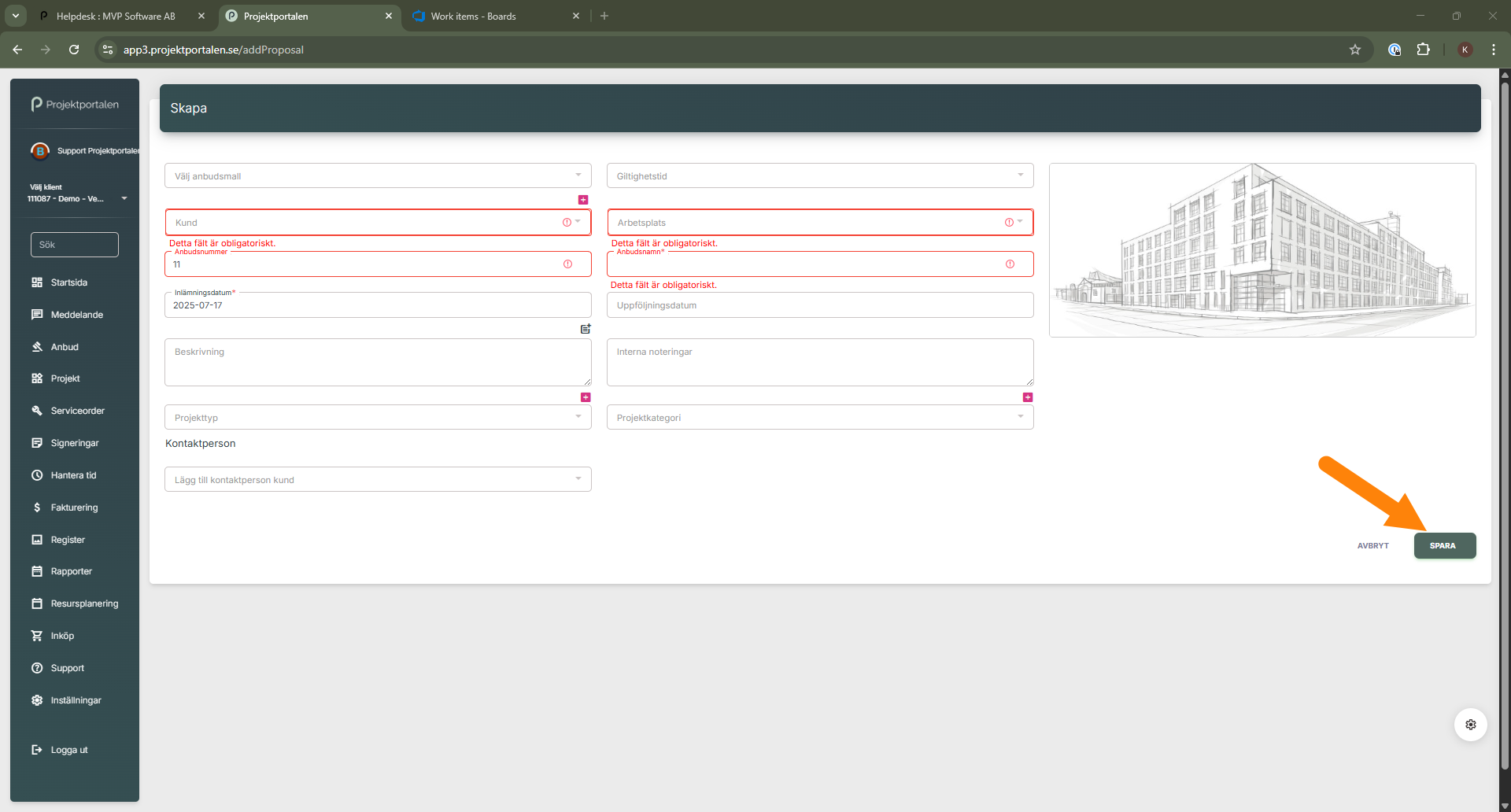Screen dimensions: 1511x812
Task: Click into the Beskrivning text area
Action: tap(378, 362)
